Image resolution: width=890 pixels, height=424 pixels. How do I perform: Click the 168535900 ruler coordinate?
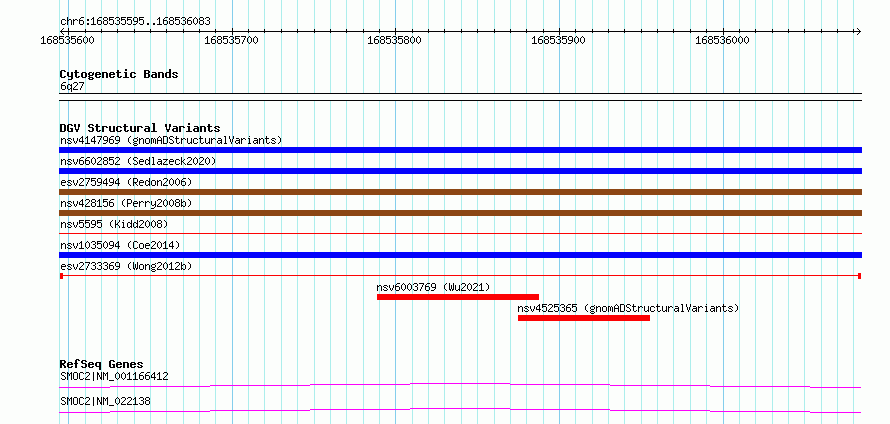coord(558,40)
